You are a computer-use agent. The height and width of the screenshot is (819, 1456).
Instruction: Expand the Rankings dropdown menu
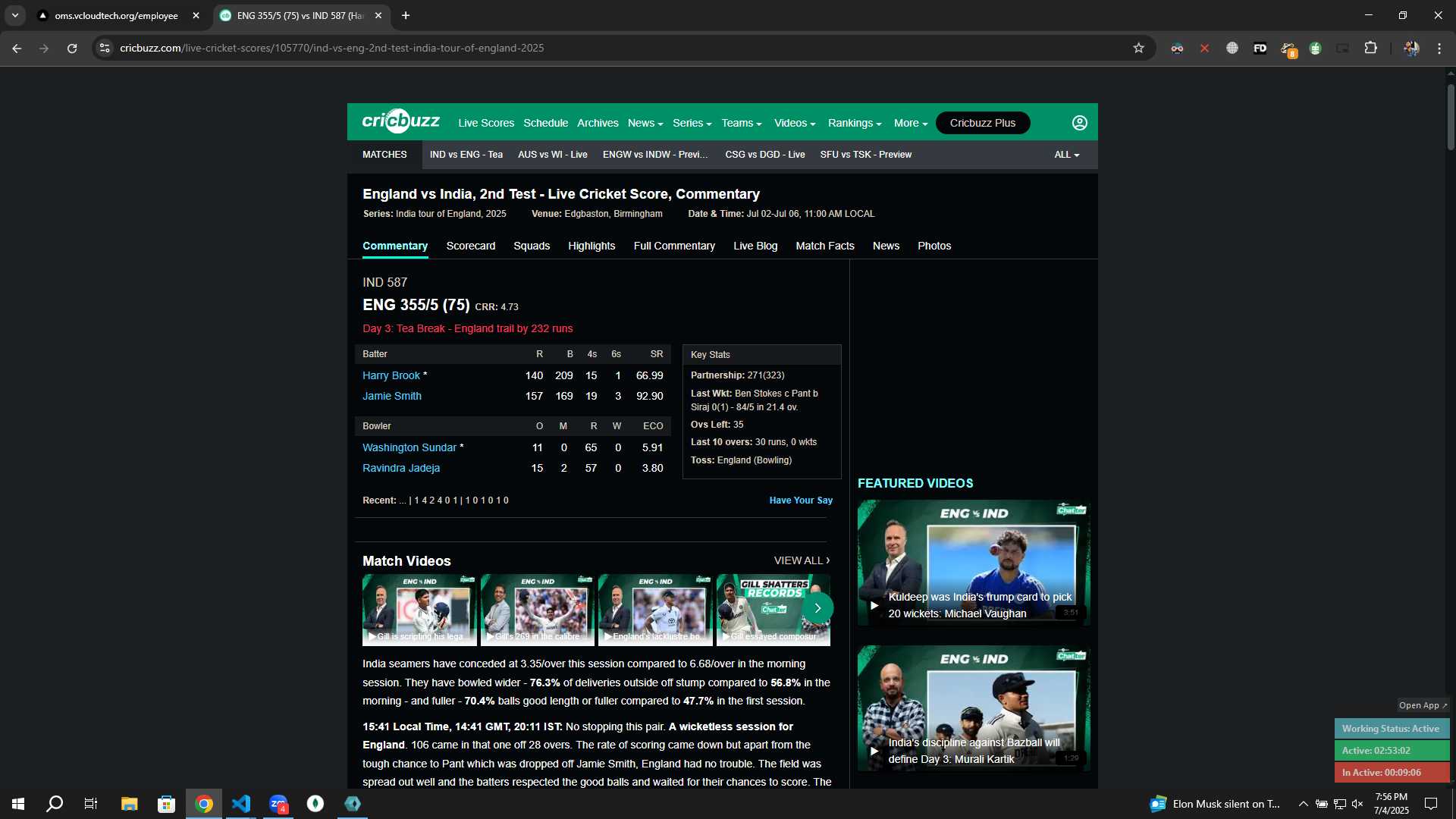click(x=855, y=123)
